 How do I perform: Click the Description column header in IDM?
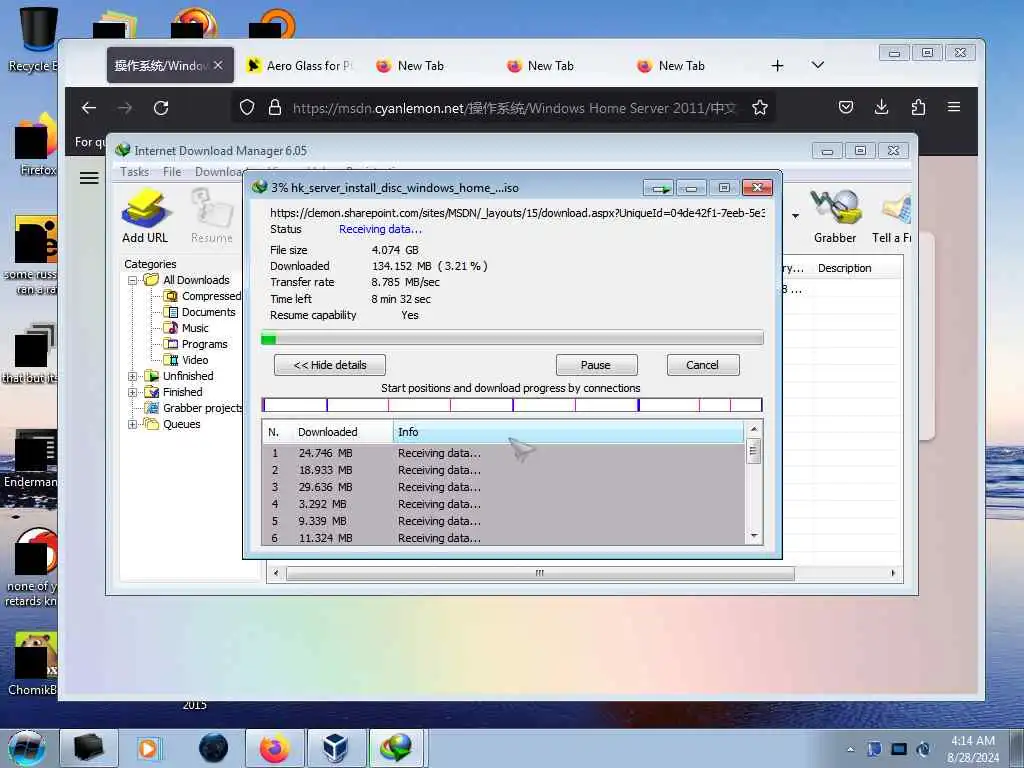[844, 268]
